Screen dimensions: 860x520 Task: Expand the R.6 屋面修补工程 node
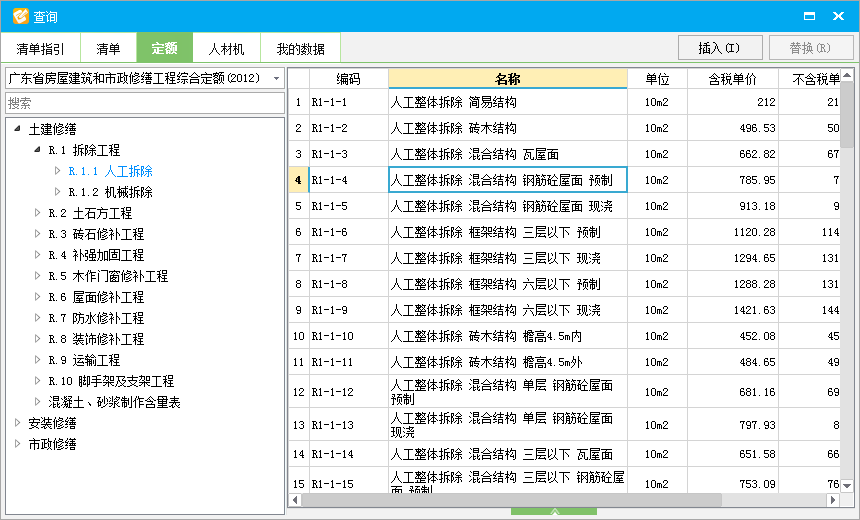coord(37,296)
